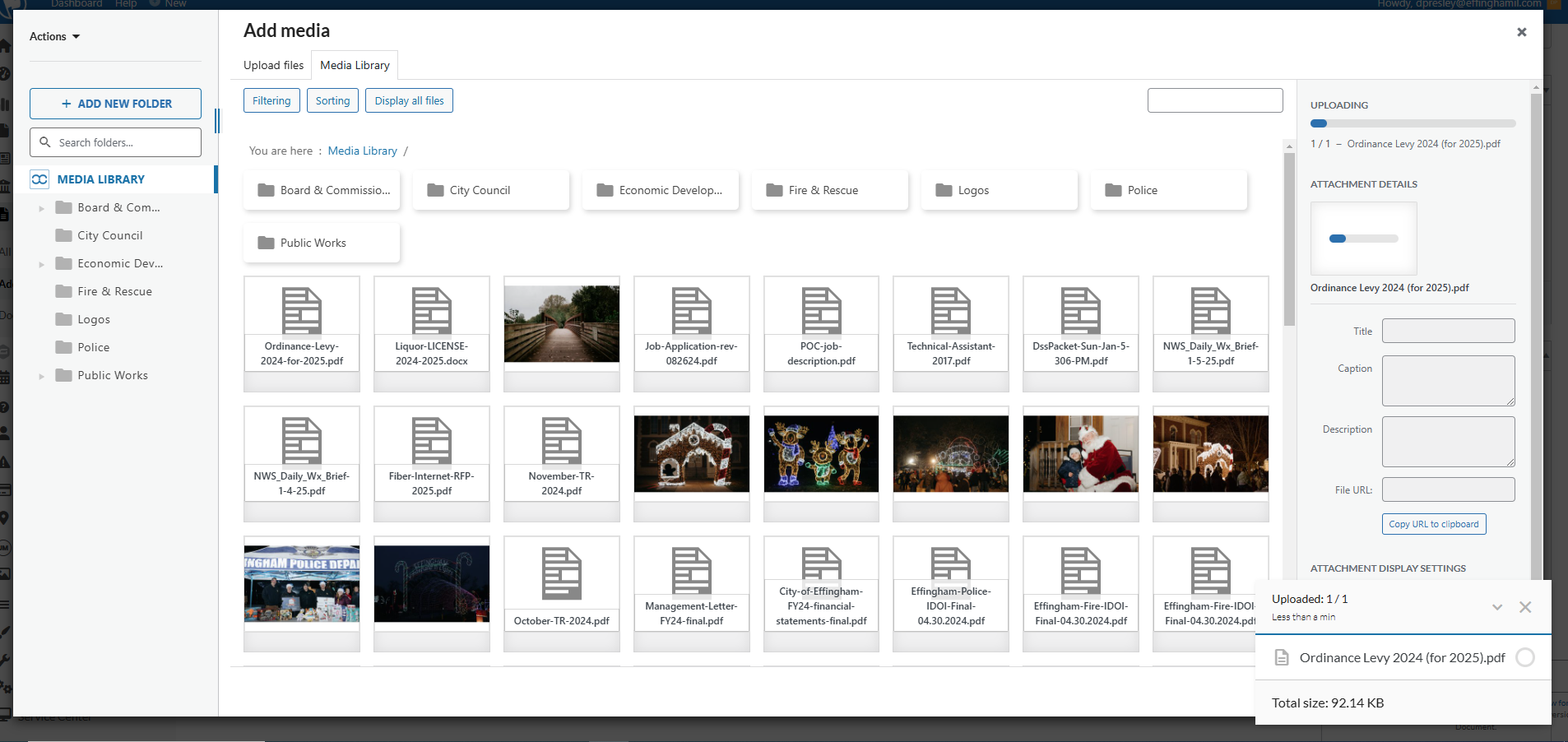Click the ADD NEW FOLDER button
This screenshot has width=1568, height=742.
(x=115, y=104)
